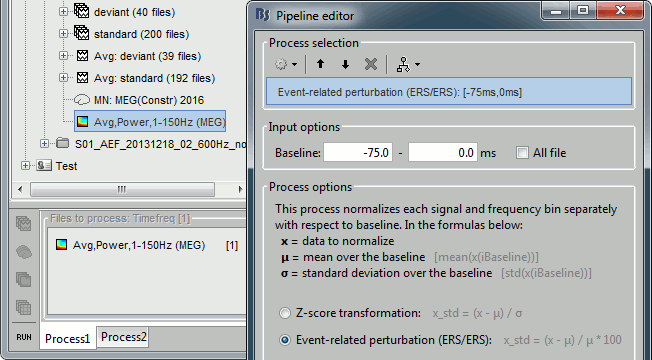
Task: Move process down with arrow icon
Action: click(x=345, y=64)
